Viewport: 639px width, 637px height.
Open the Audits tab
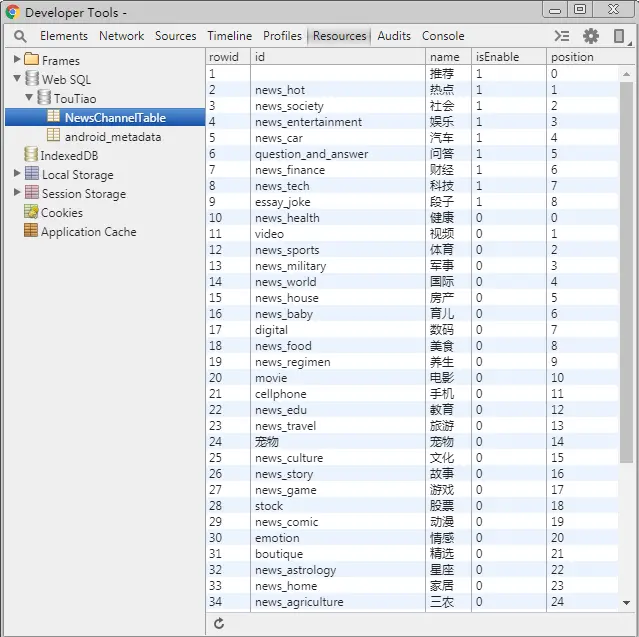pos(394,36)
